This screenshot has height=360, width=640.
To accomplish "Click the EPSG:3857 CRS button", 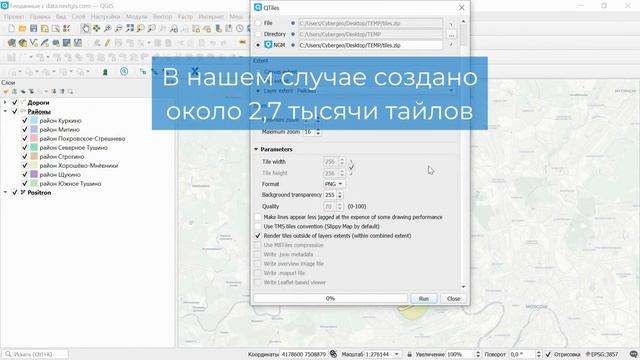I will 602,354.
